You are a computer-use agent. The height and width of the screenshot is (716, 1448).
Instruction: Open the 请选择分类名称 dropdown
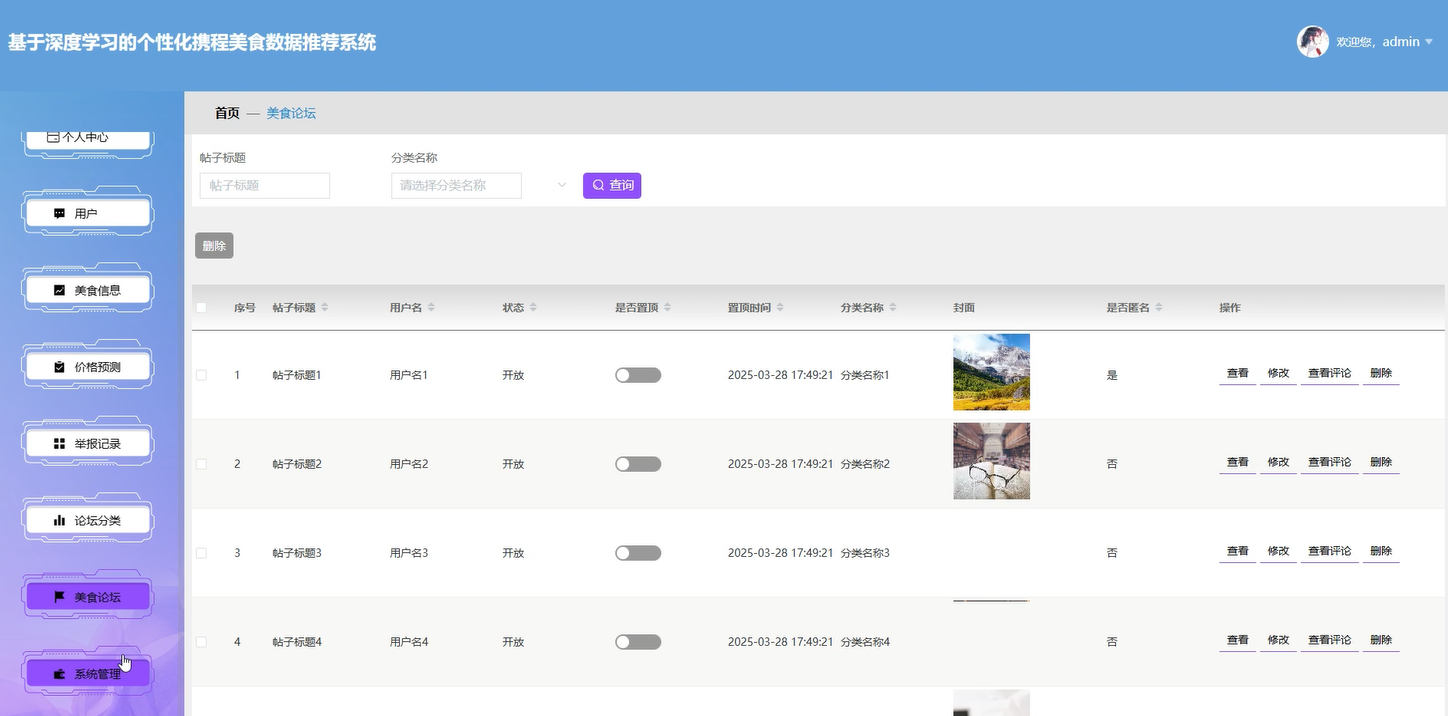click(x=480, y=185)
